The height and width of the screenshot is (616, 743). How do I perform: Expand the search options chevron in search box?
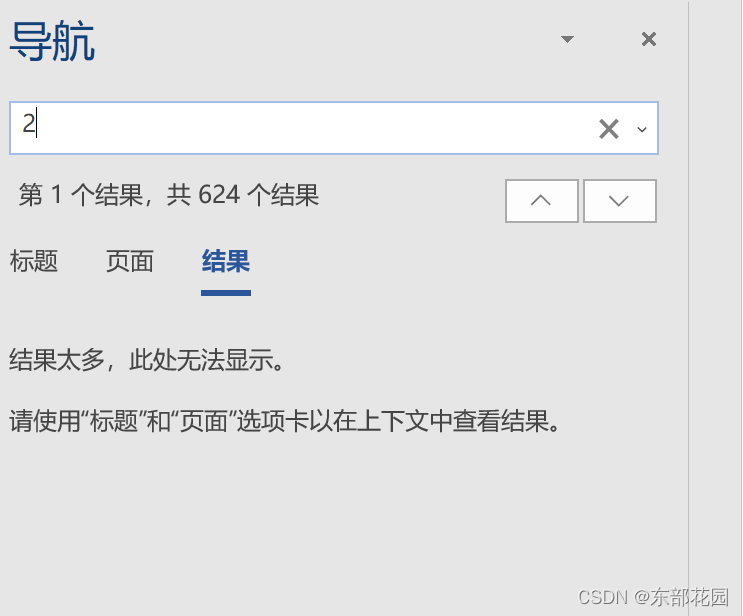tap(642, 129)
